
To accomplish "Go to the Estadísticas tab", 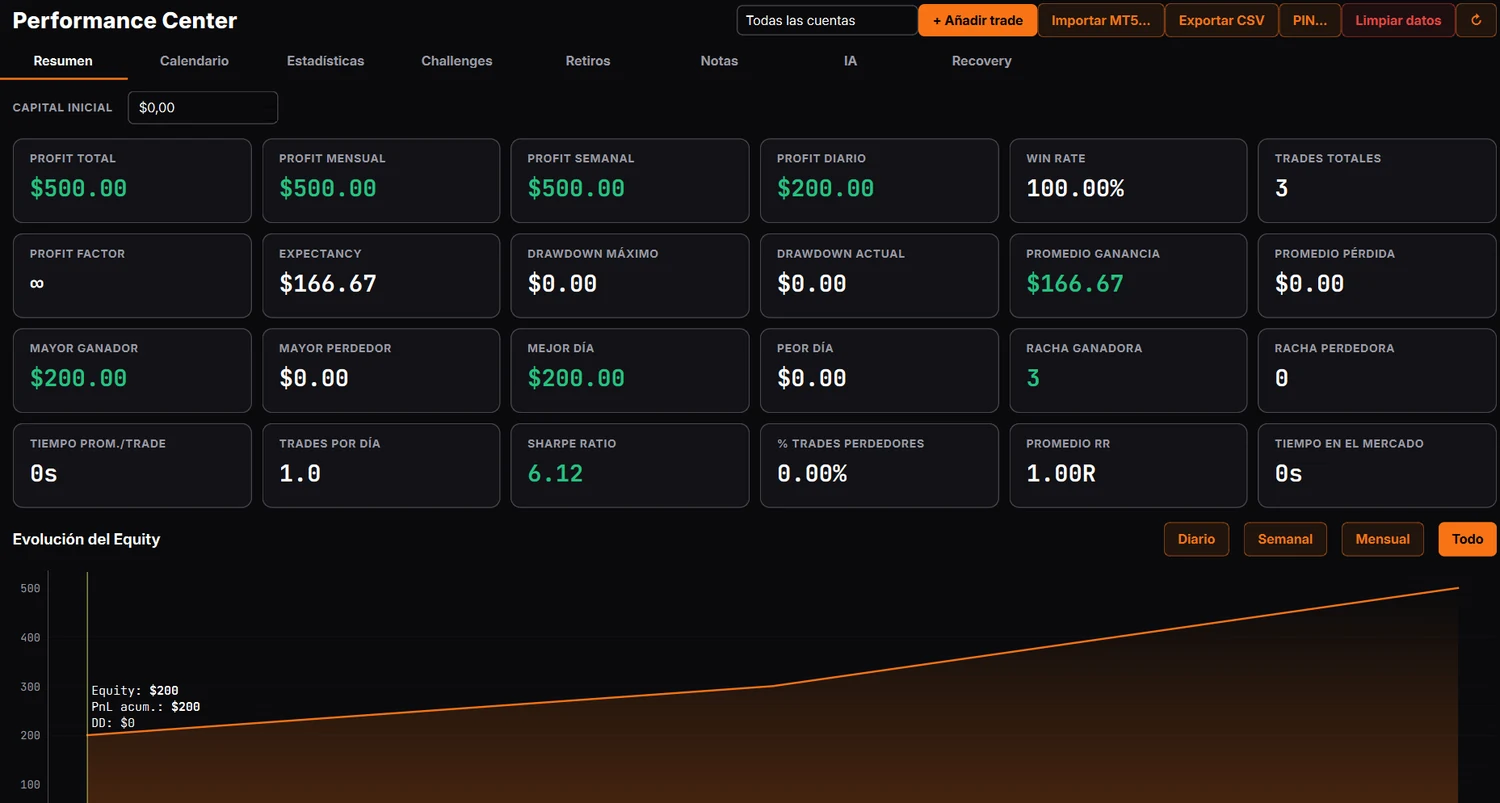I will pyautogui.click(x=325, y=61).
